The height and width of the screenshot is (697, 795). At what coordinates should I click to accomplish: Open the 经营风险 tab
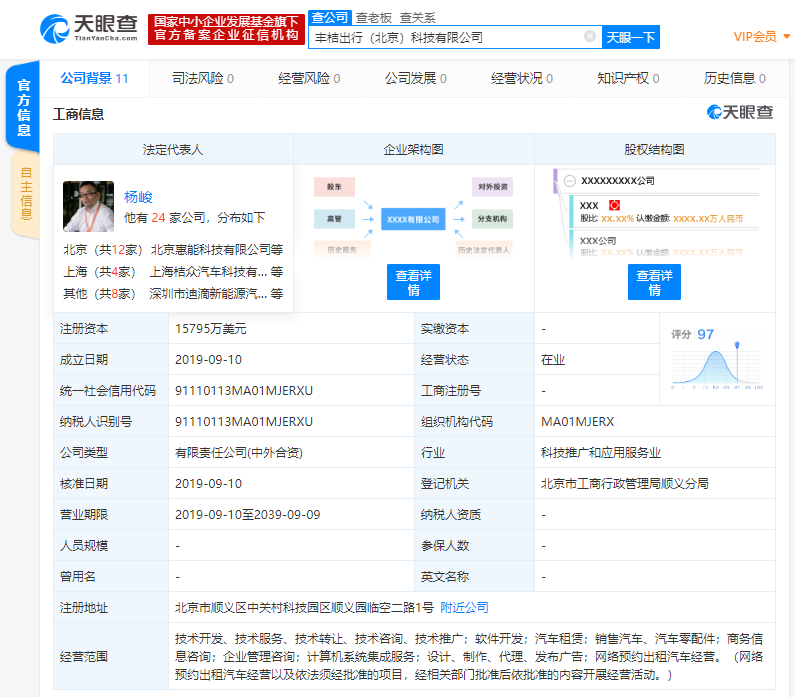(x=309, y=78)
